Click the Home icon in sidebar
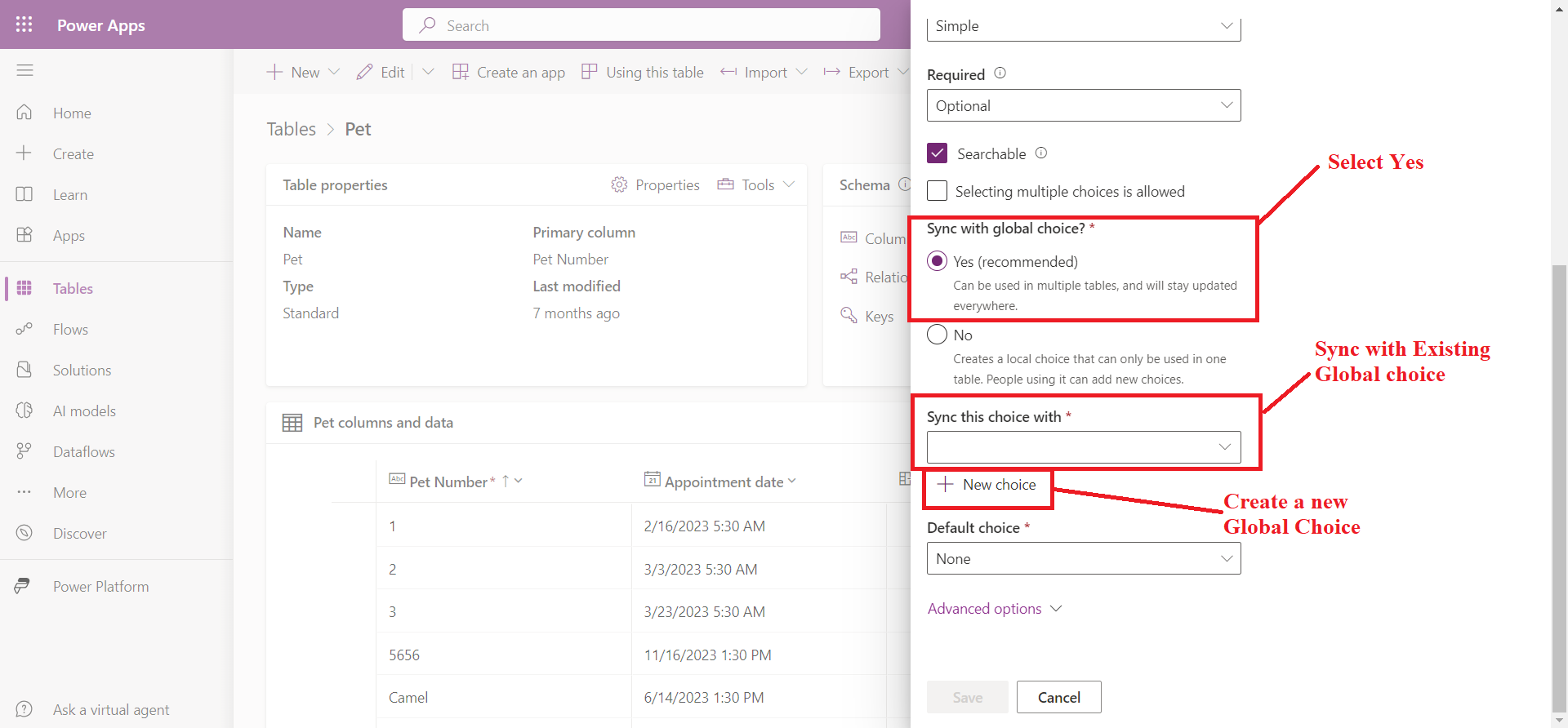The width and height of the screenshot is (1568, 728). click(x=24, y=113)
